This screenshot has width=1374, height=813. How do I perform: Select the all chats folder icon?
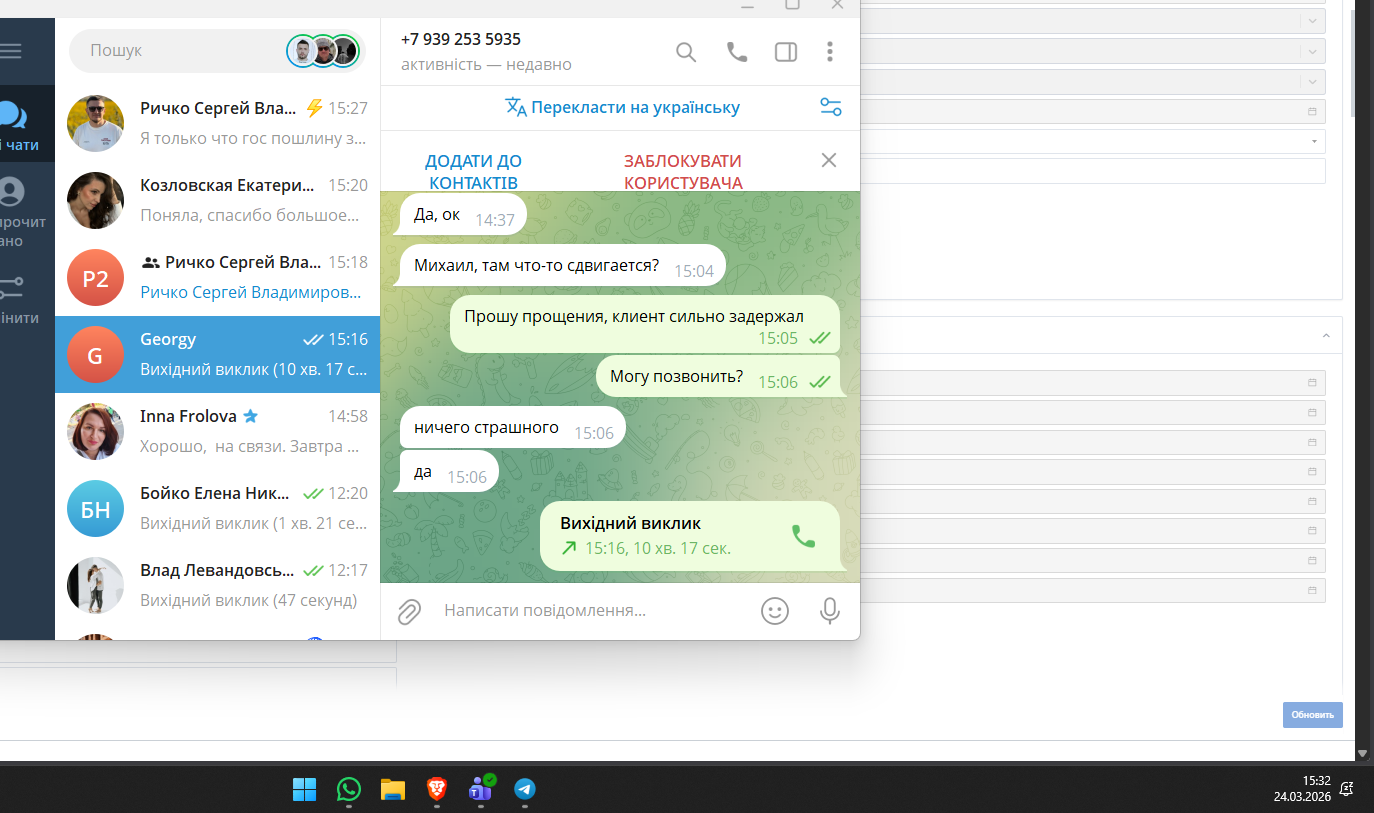coord(13,115)
